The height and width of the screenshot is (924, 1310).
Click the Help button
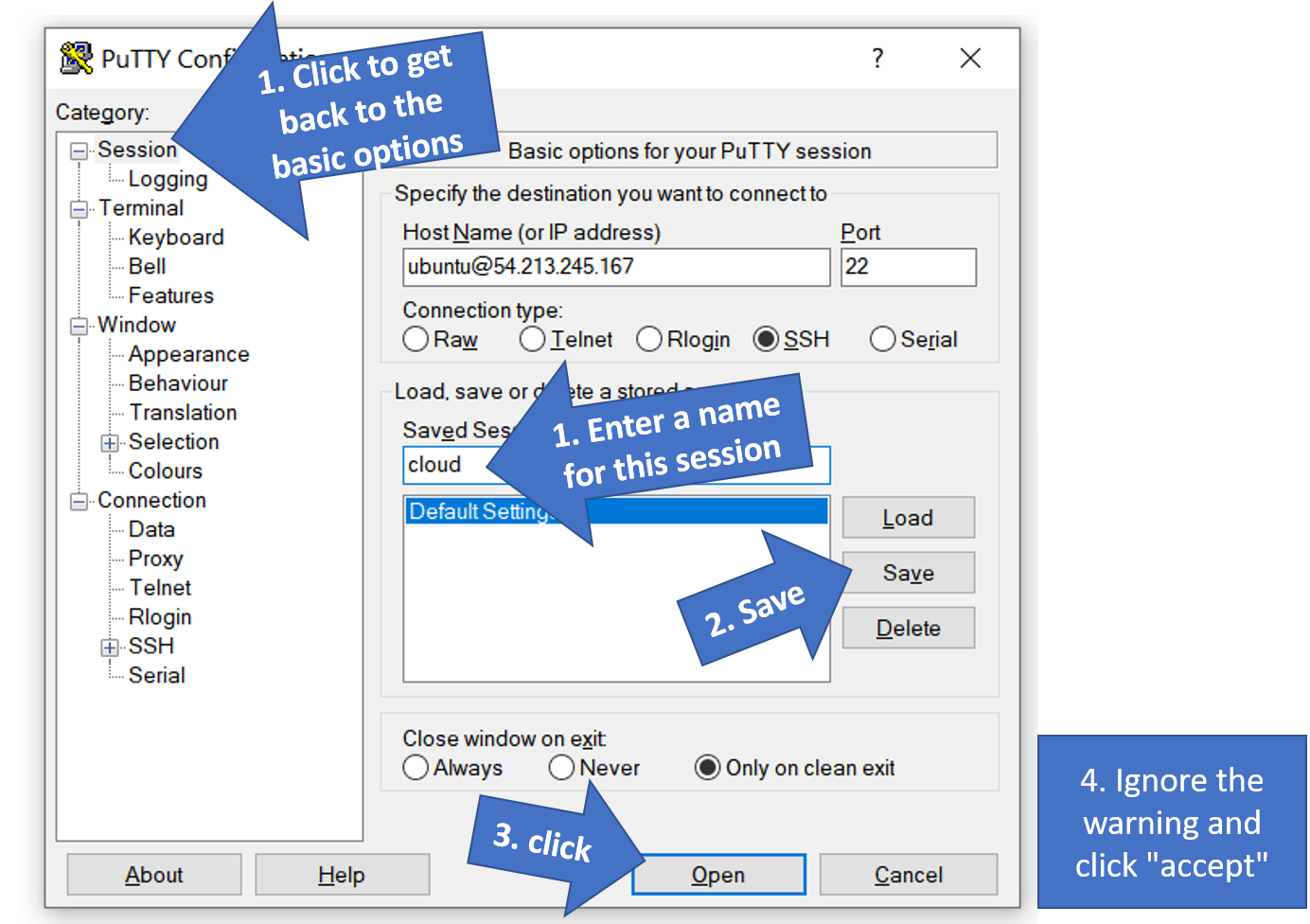pos(342,875)
